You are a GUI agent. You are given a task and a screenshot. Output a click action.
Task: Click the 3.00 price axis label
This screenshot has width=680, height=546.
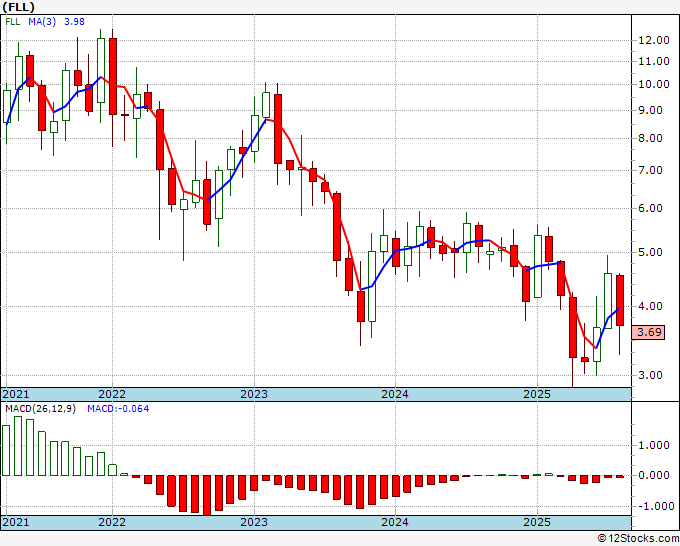[651, 375]
